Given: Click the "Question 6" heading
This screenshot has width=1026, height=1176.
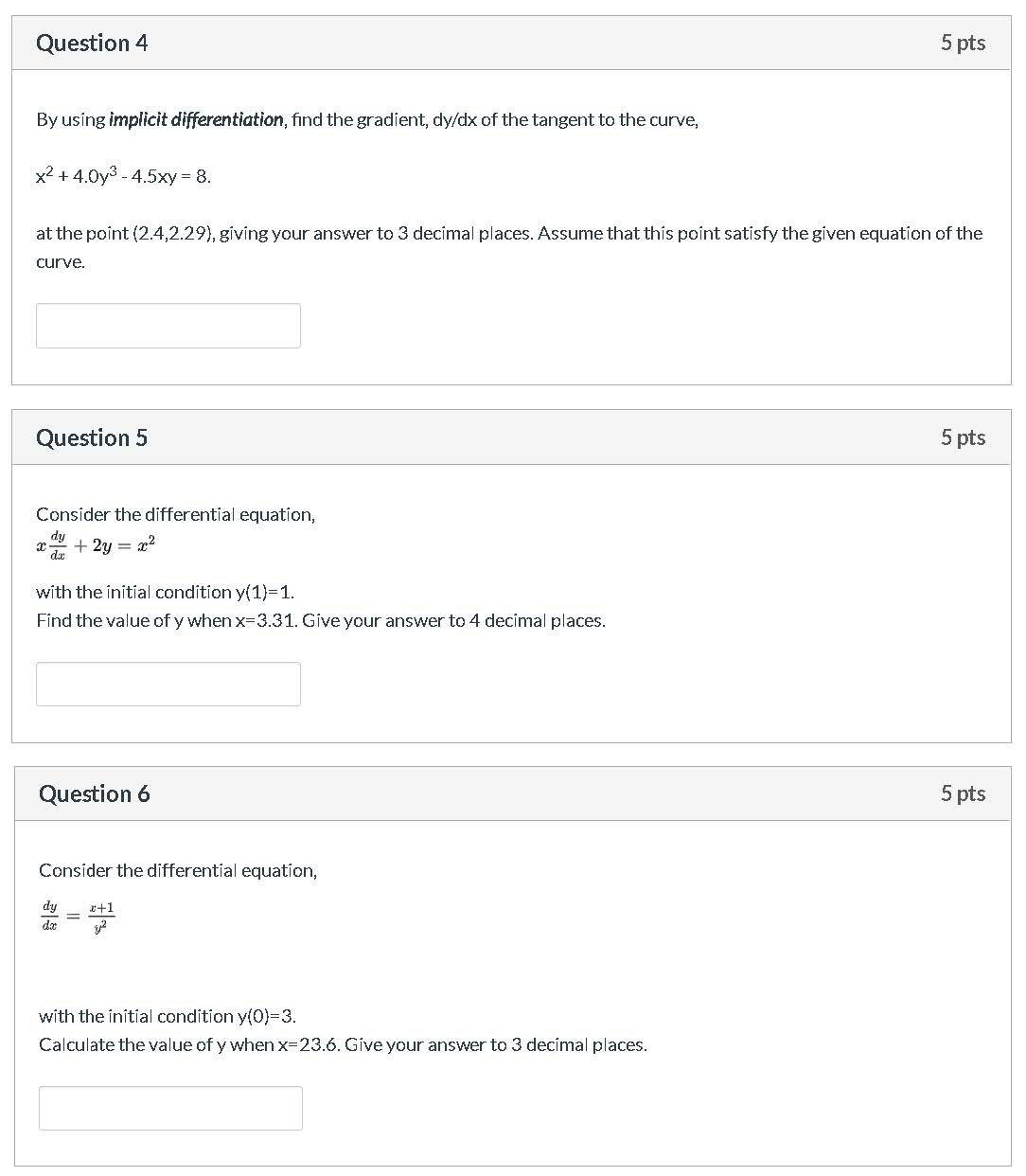Looking at the screenshot, I should click(x=94, y=793).
